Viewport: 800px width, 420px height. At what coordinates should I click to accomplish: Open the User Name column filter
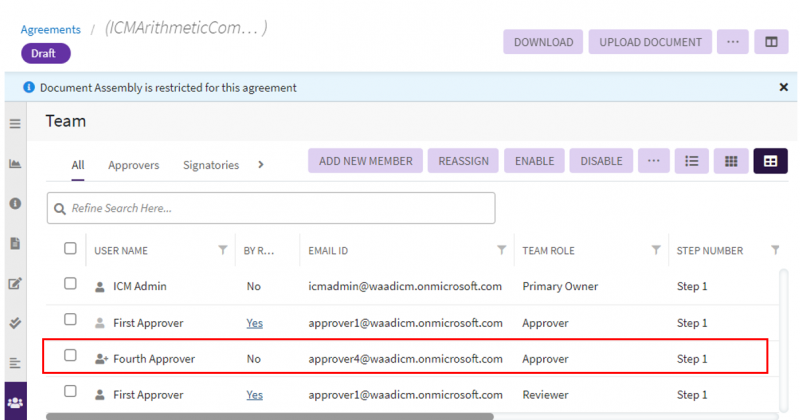pos(222,250)
